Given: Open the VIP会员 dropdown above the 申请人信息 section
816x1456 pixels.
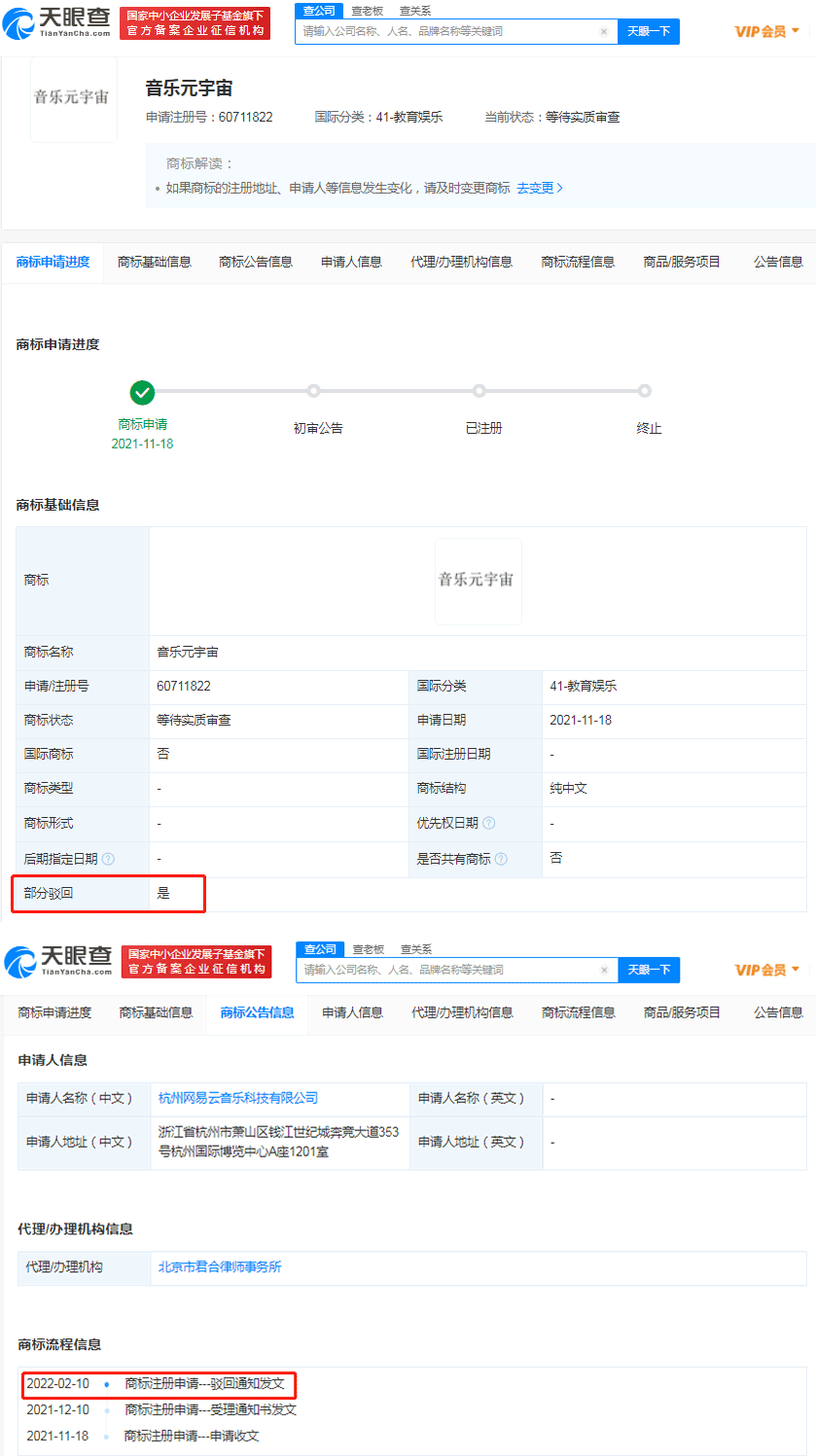Looking at the screenshot, I should click(x=767, y=970).
